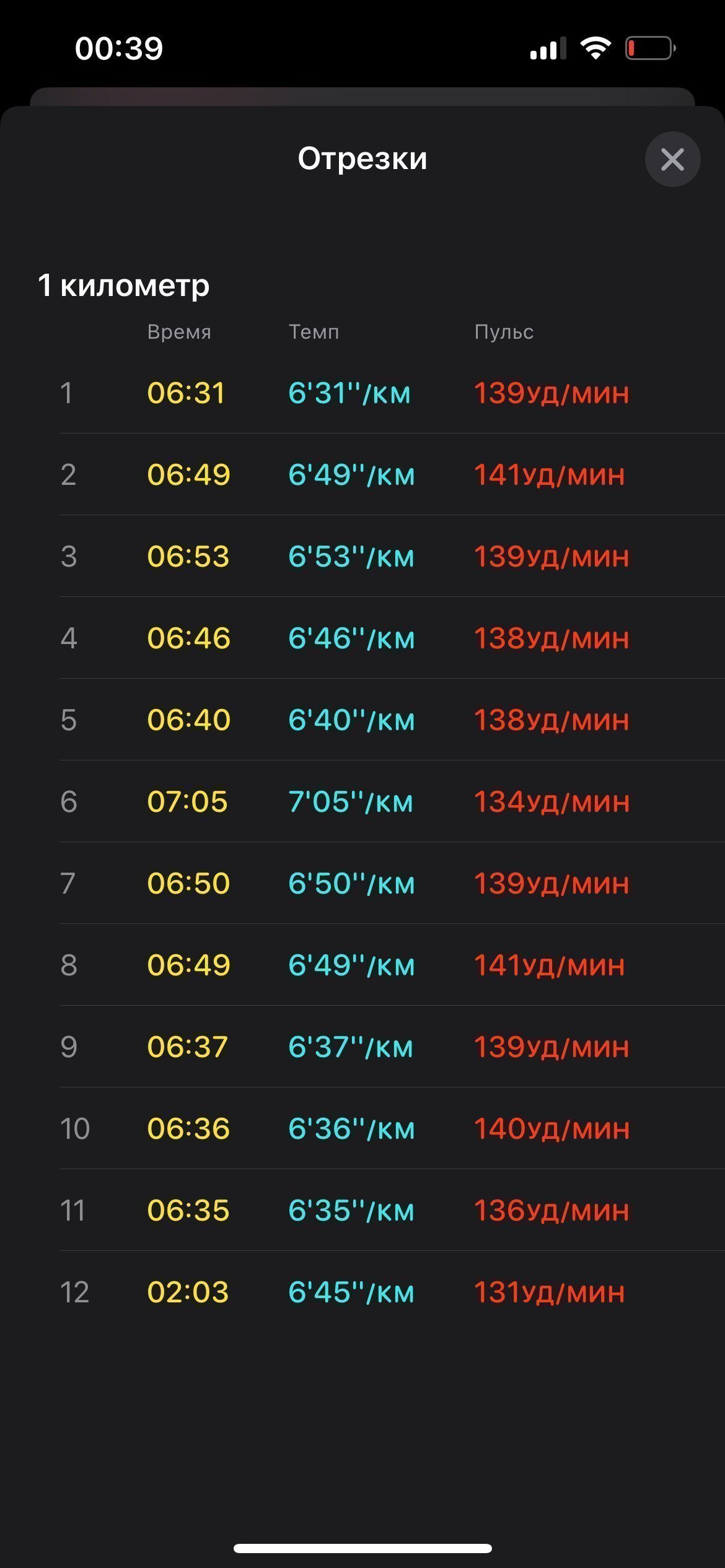Tap split 6 heart rate 134уд/мин
Screen dimensions: 725x1568
click(551, 801)
